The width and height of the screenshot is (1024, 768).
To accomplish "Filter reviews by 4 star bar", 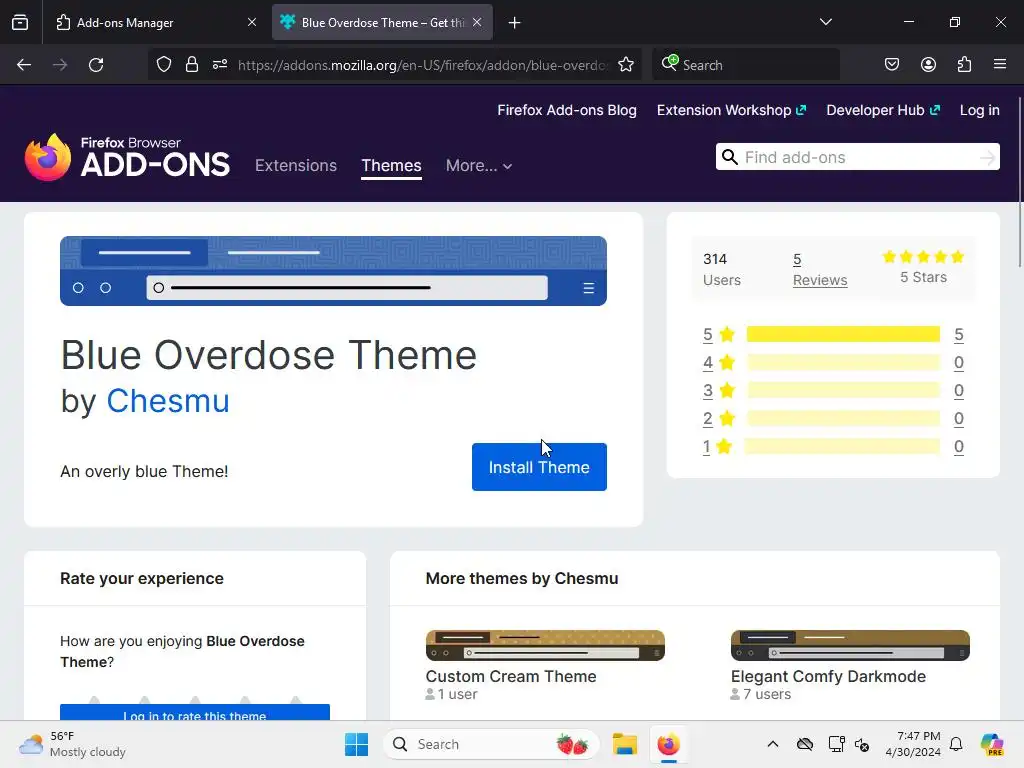I will 843,362.
